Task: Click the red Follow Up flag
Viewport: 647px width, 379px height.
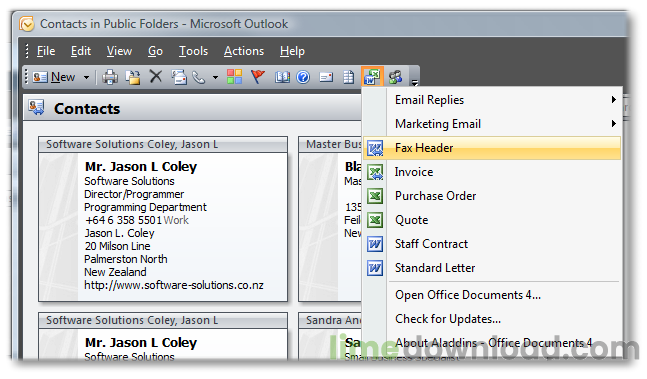Action: tap(258, 77)
